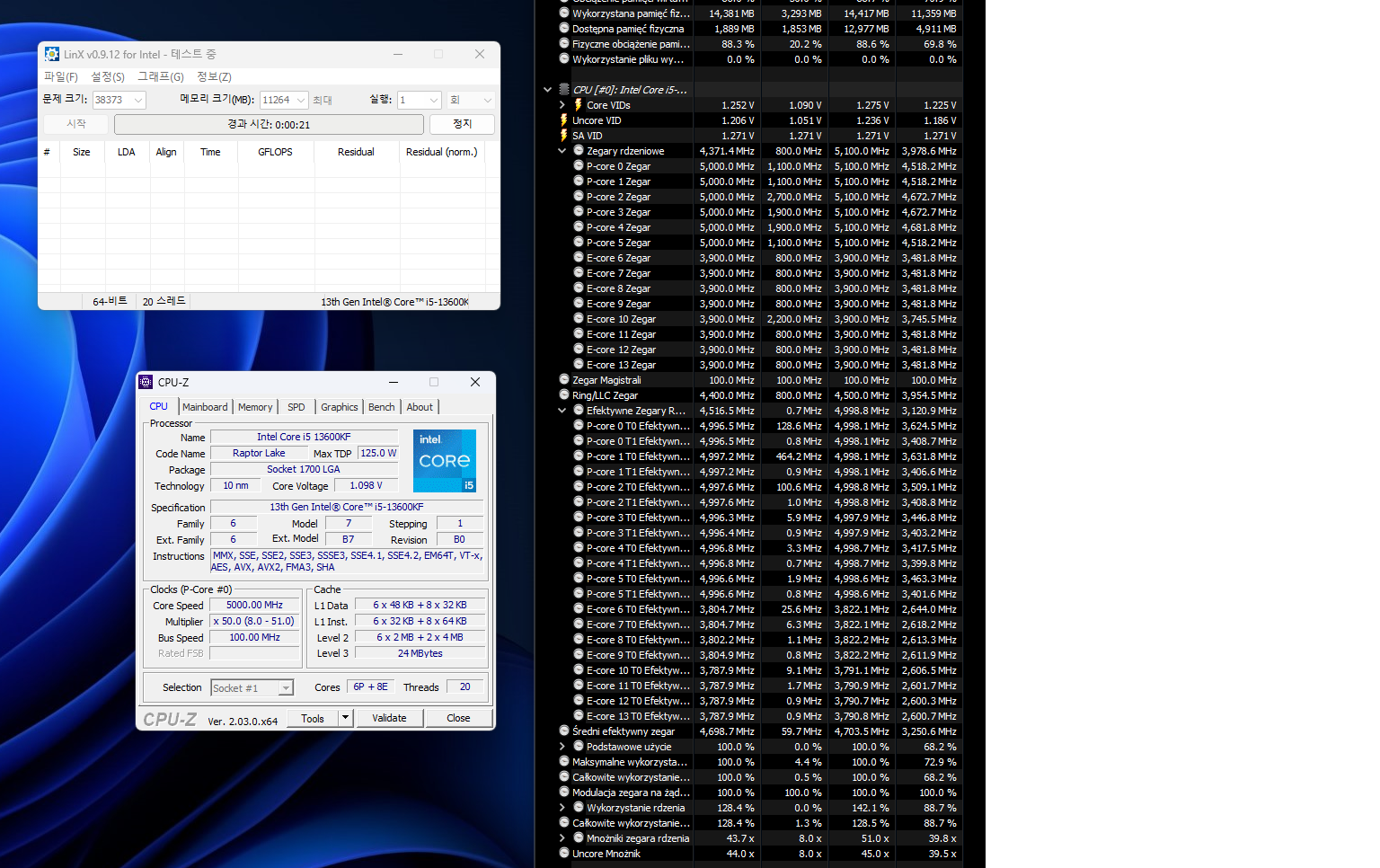Click the sensor icon for Maksymalne wykorzystanie
Viewport: 1380px width, 868px height.
click(564, 762)
